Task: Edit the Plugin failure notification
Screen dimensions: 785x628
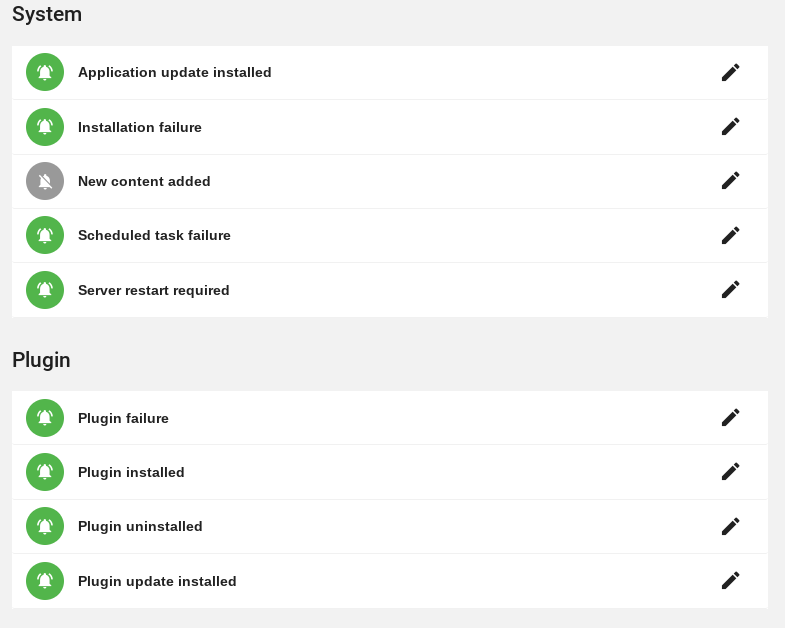Action: (x=730, y=417)
